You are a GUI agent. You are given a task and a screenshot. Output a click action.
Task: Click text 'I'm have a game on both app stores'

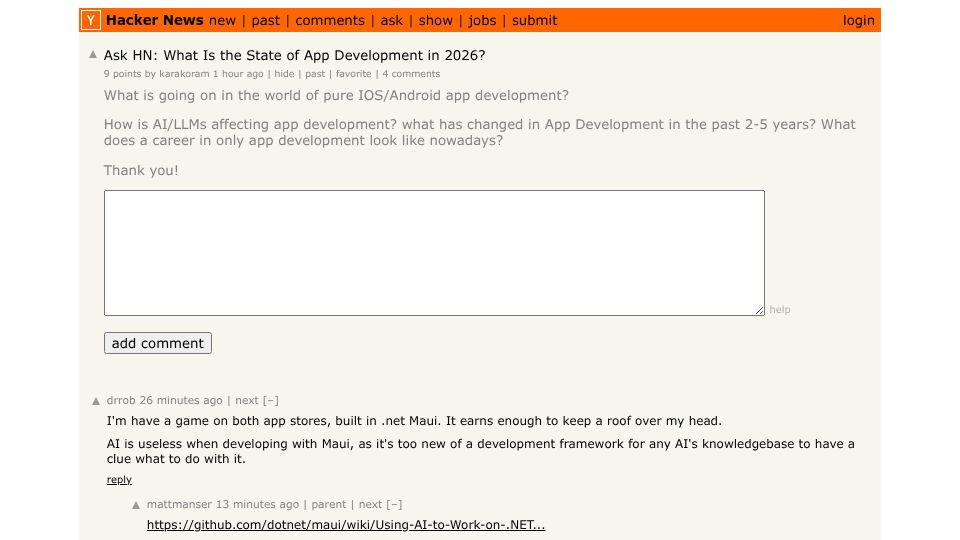219,421
